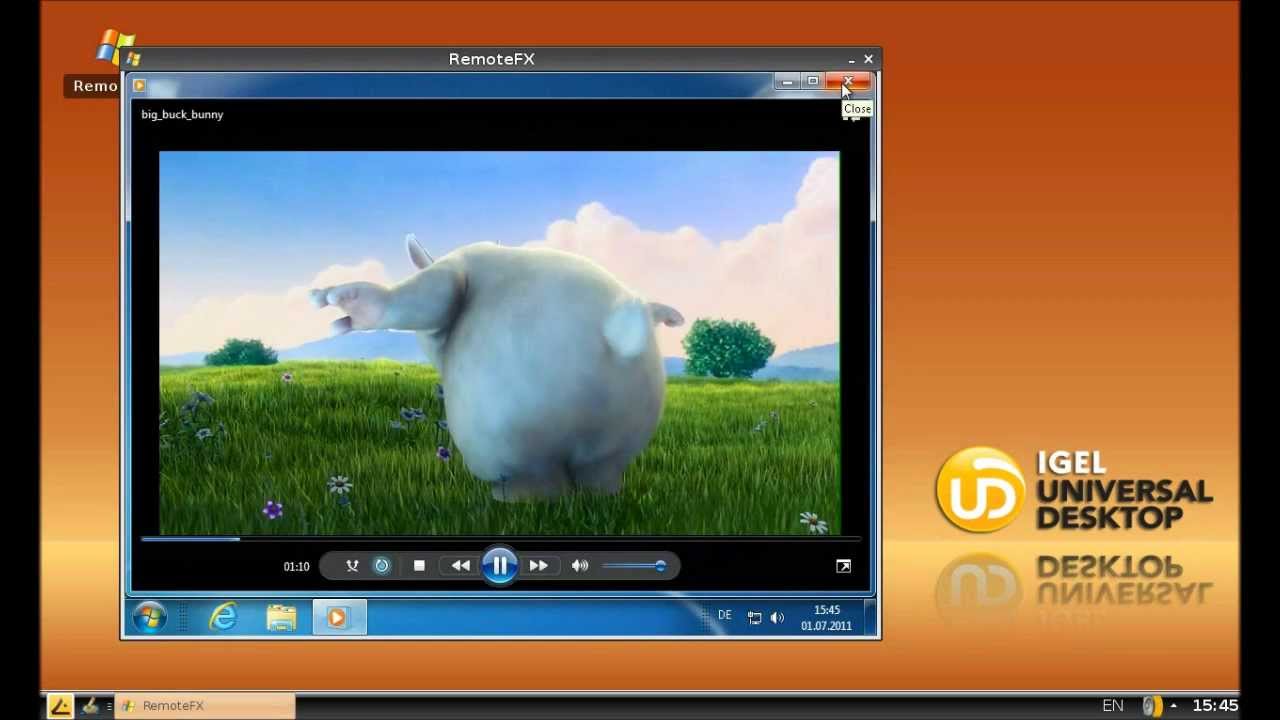Stop playback of big_buck_bunny
Image resolution: width=1280 pixels, height=720 pixels.
[x=419, y=566]
